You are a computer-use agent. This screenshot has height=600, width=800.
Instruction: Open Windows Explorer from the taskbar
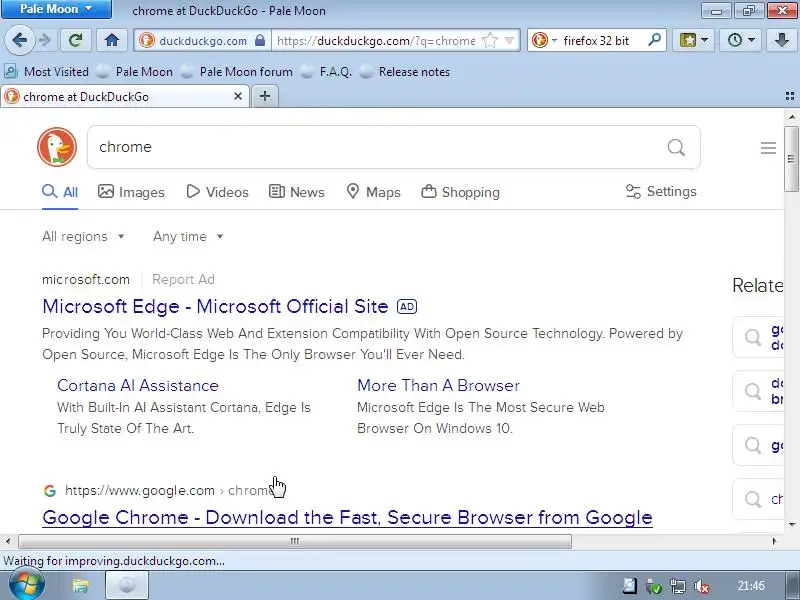[80, 585]
